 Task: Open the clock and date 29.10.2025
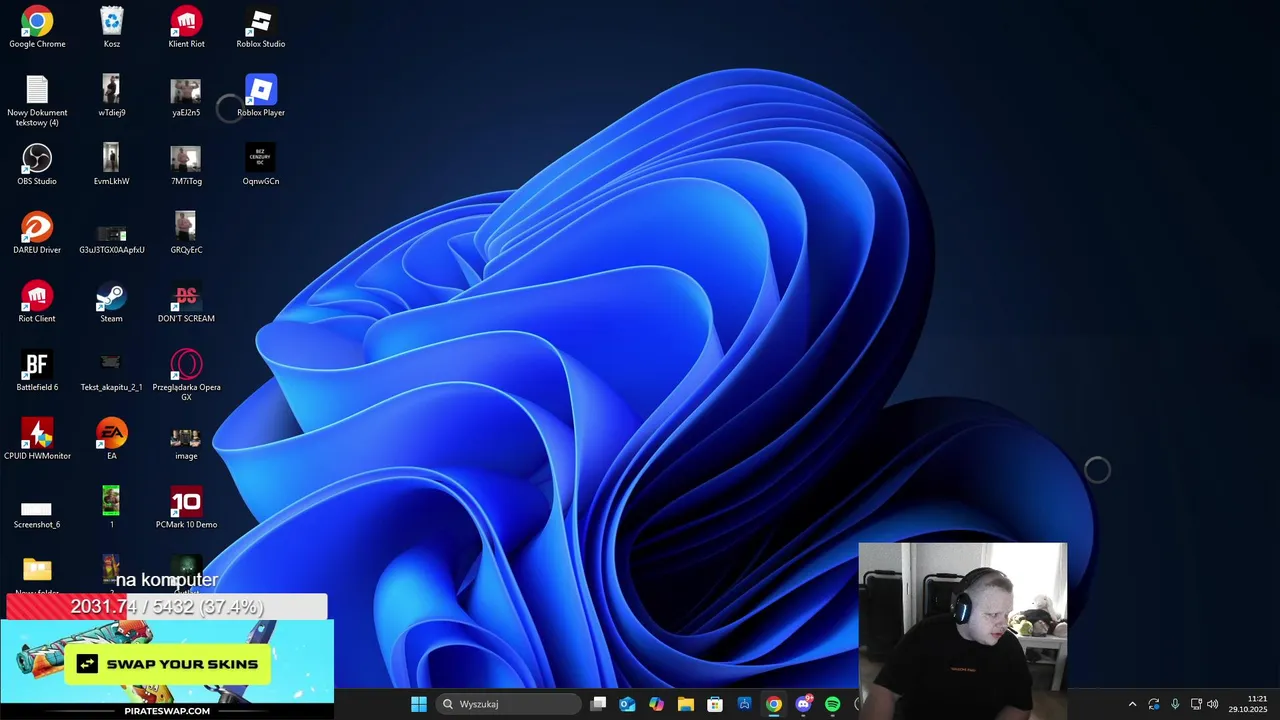pos(1248,704)
